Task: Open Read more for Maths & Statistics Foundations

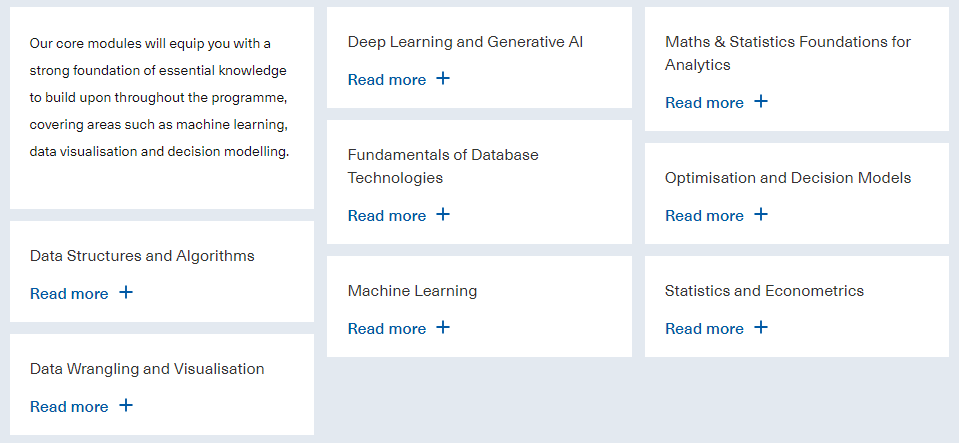Action: pos(704,102)
